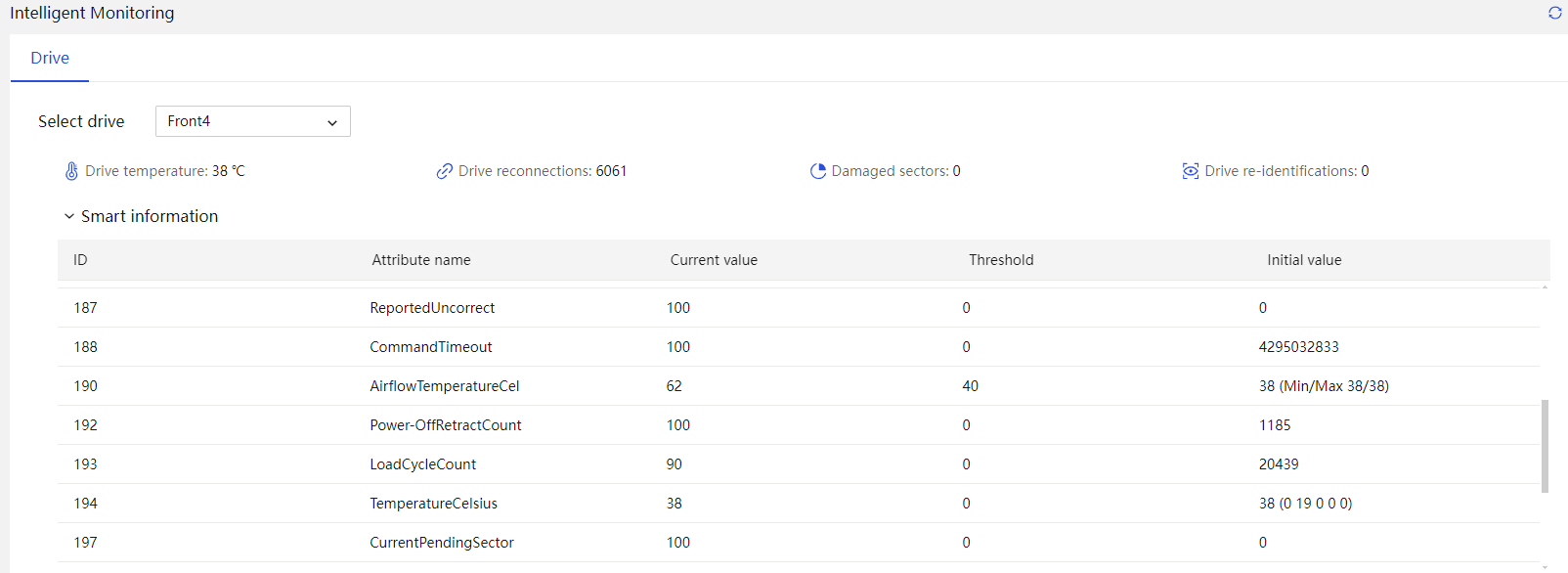Click the Smart information heading text
Image resolution: width=1568 pixels, height=573 pixels.
pyautogui.click(x=150, y=216)
